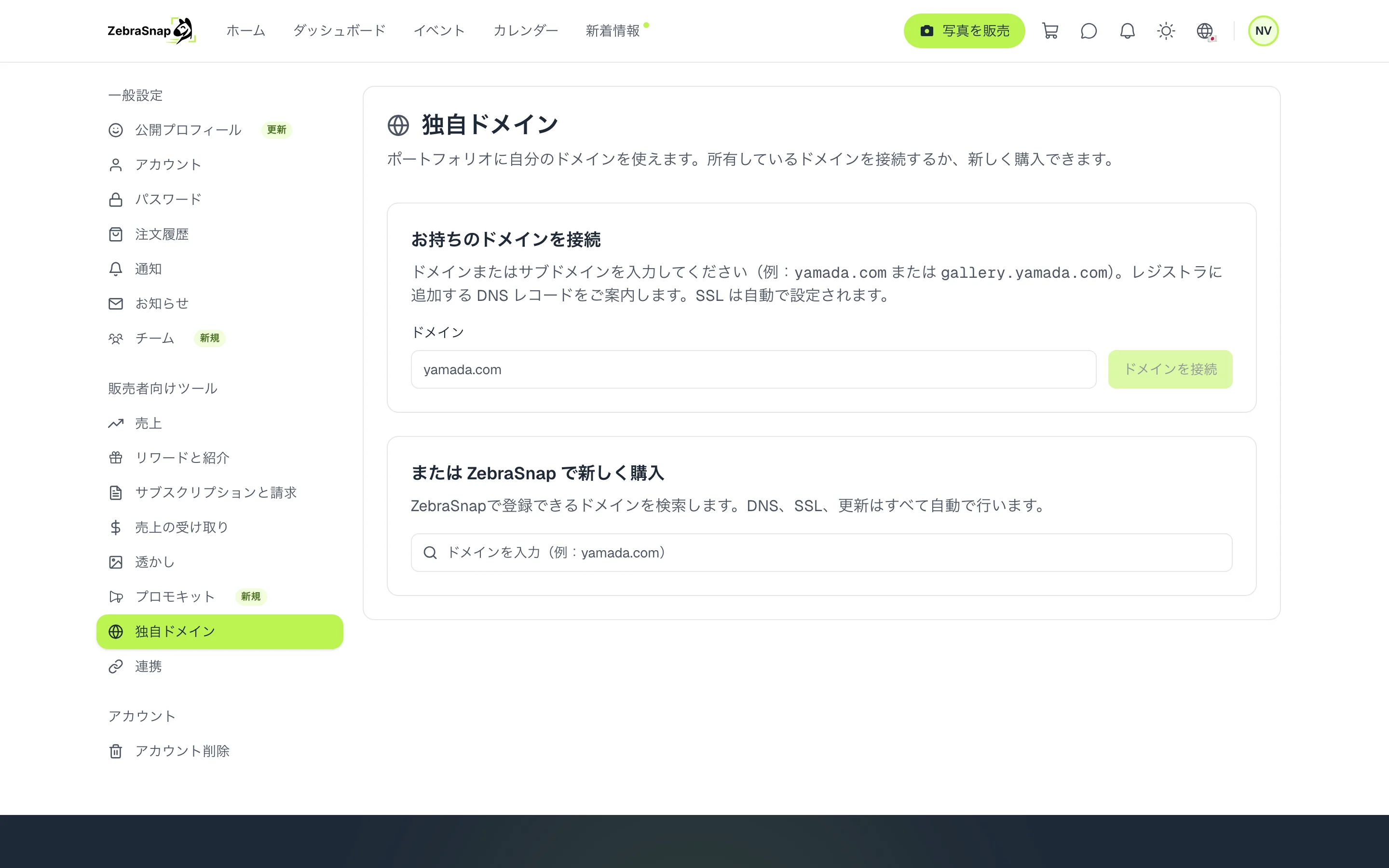This screenshot has width=1389, height=868.
Task: Click the 新規 badge beside チーム
Action: [209, 338]
